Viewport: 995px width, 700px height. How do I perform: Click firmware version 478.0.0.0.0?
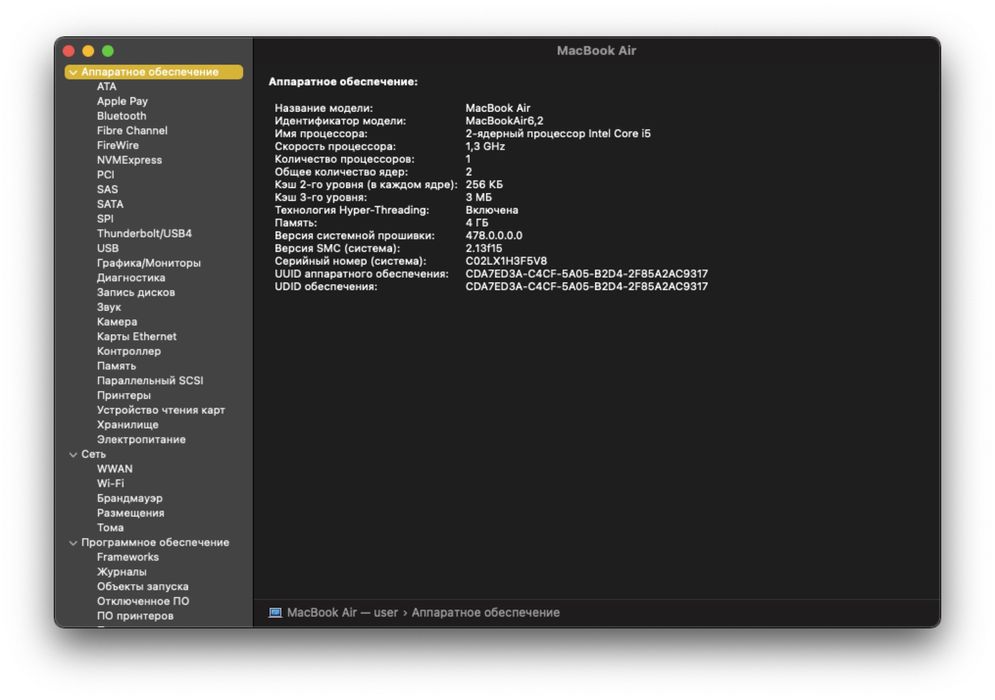coord(494,235)
